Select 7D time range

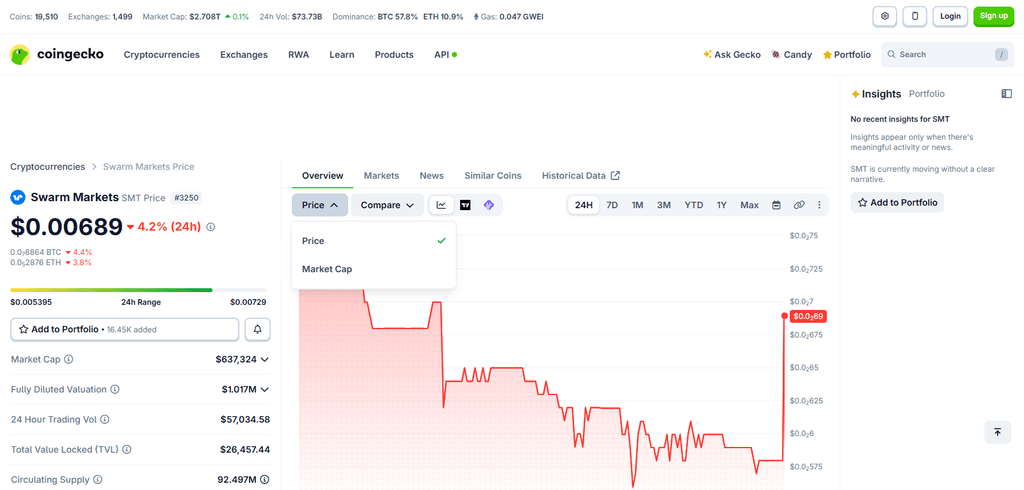click(x=612, y=205)
